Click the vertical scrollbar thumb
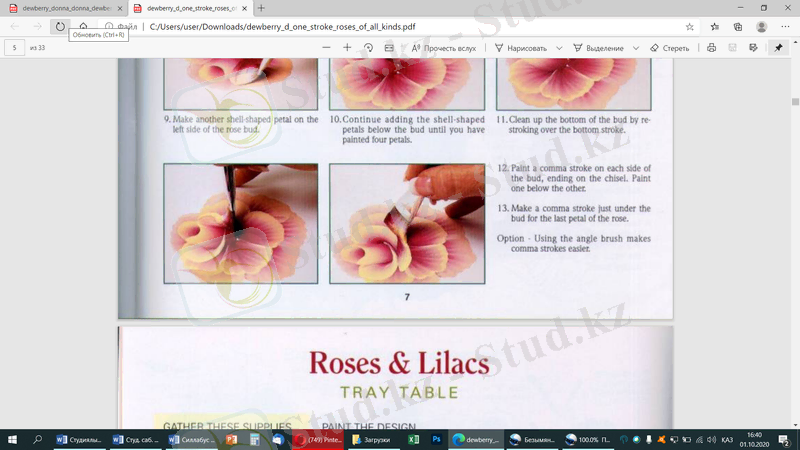The width and height of the screenshot is (800, 450). [x=795, y=102]
